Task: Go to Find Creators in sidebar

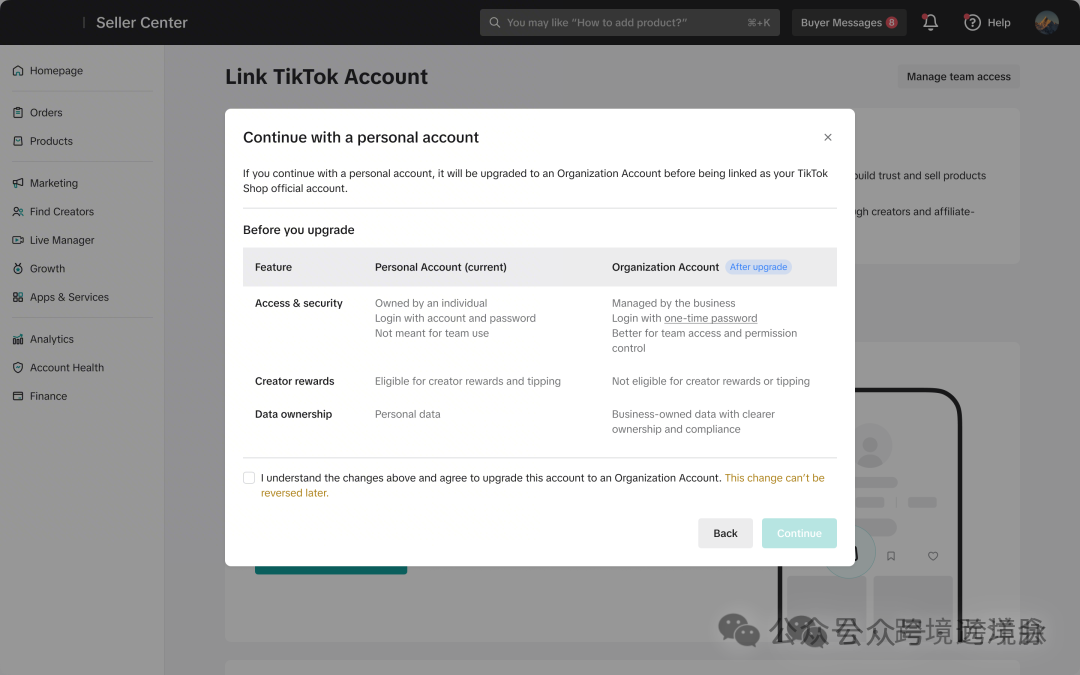Action: pos(62,211)
